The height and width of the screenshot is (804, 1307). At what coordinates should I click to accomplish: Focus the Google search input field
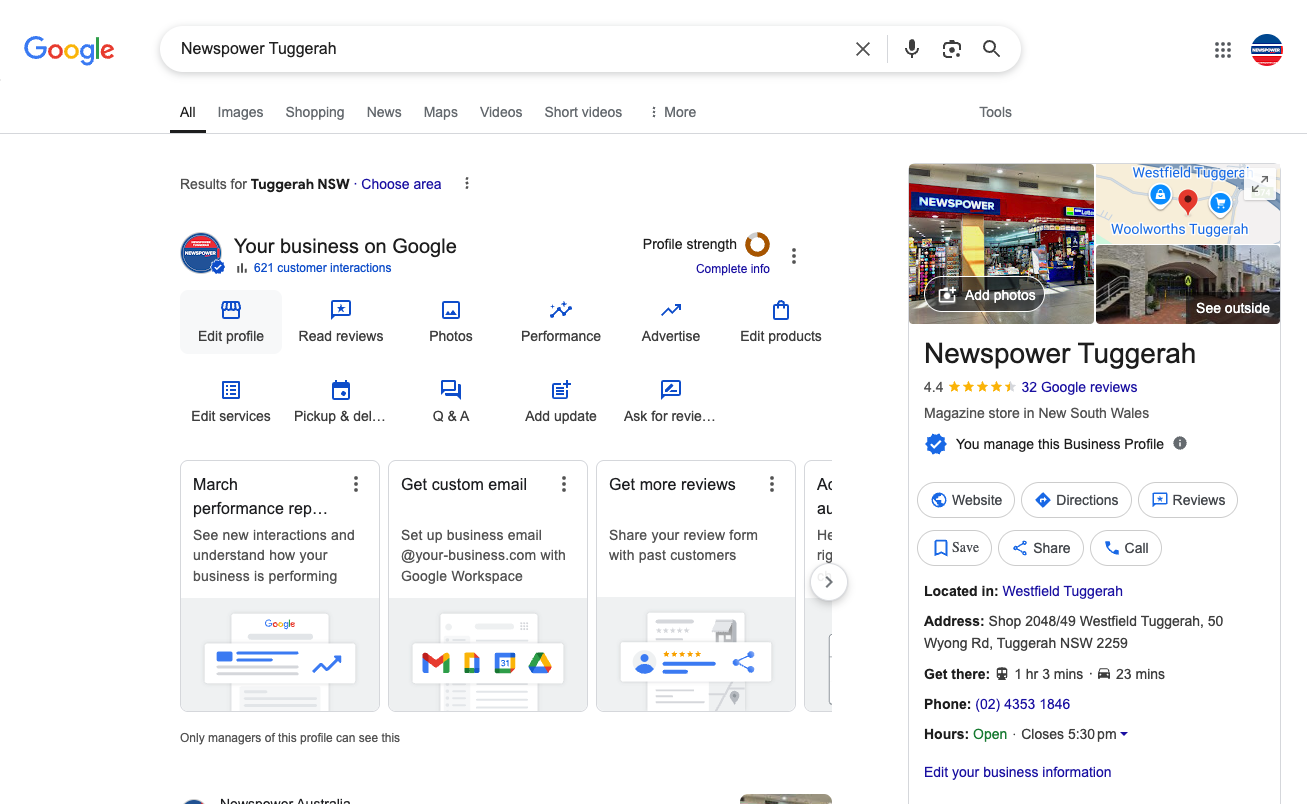(510, 49)
